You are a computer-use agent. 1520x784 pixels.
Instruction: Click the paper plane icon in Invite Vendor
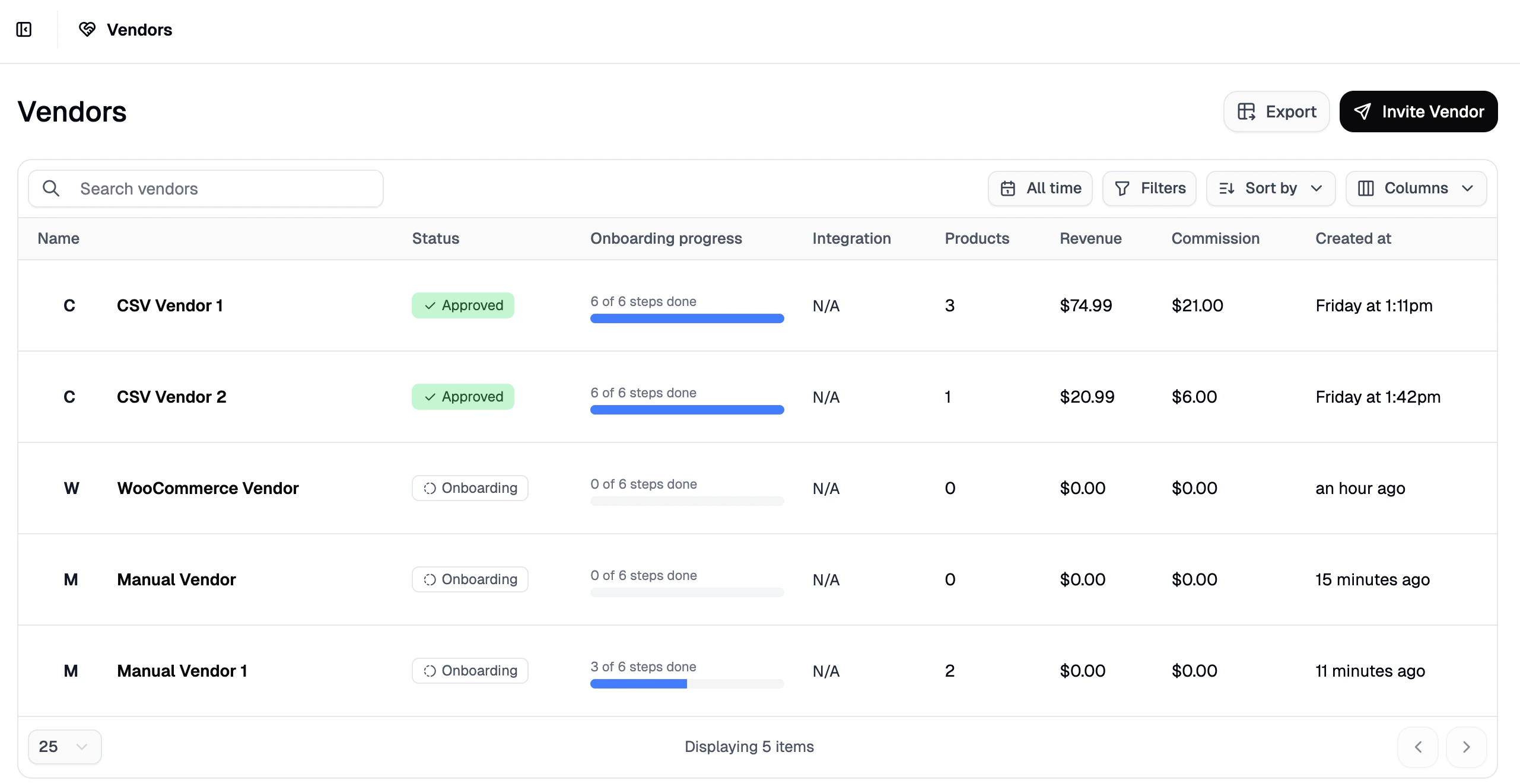1362,111
